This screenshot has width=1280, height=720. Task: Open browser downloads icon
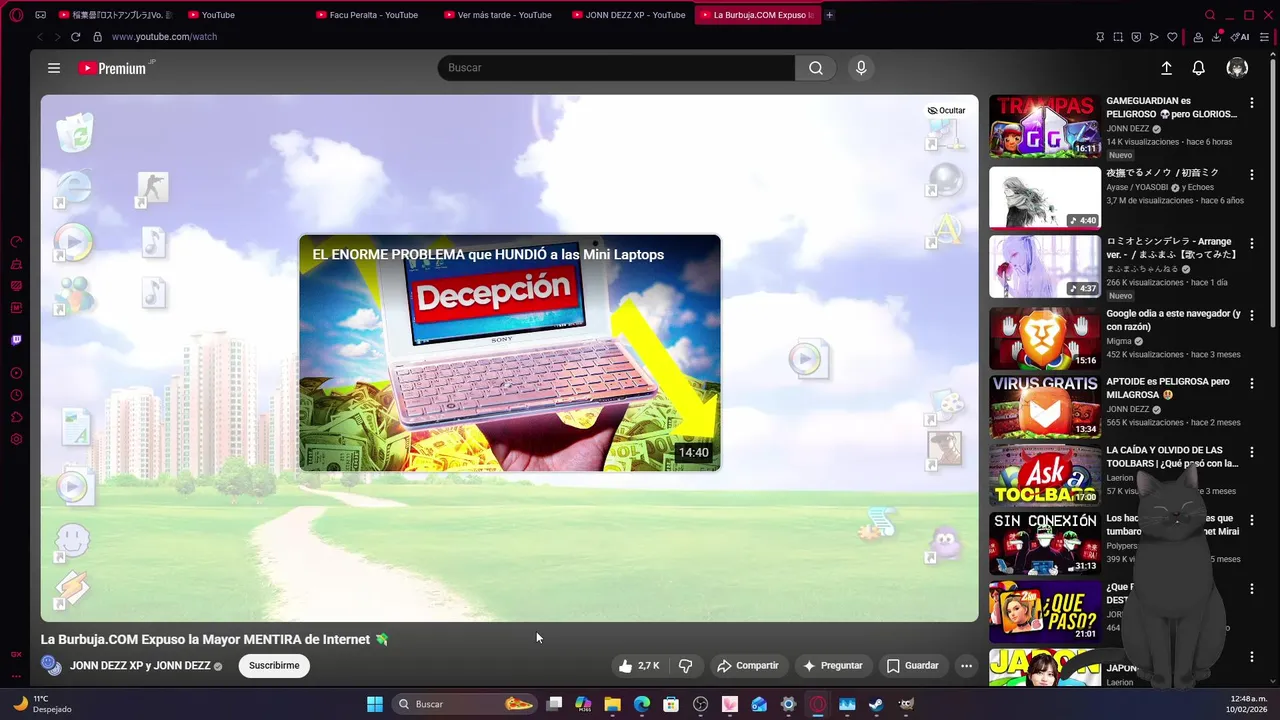tap(1217, 37)
